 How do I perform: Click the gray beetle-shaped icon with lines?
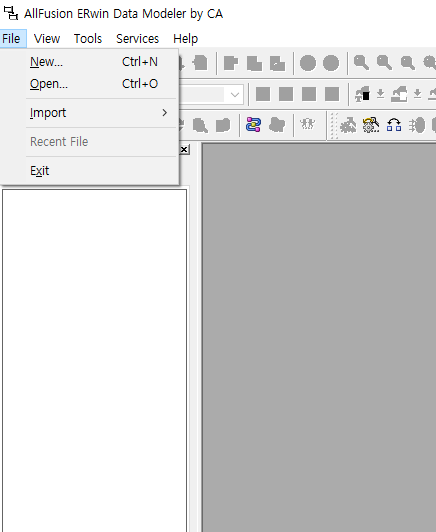417,125
